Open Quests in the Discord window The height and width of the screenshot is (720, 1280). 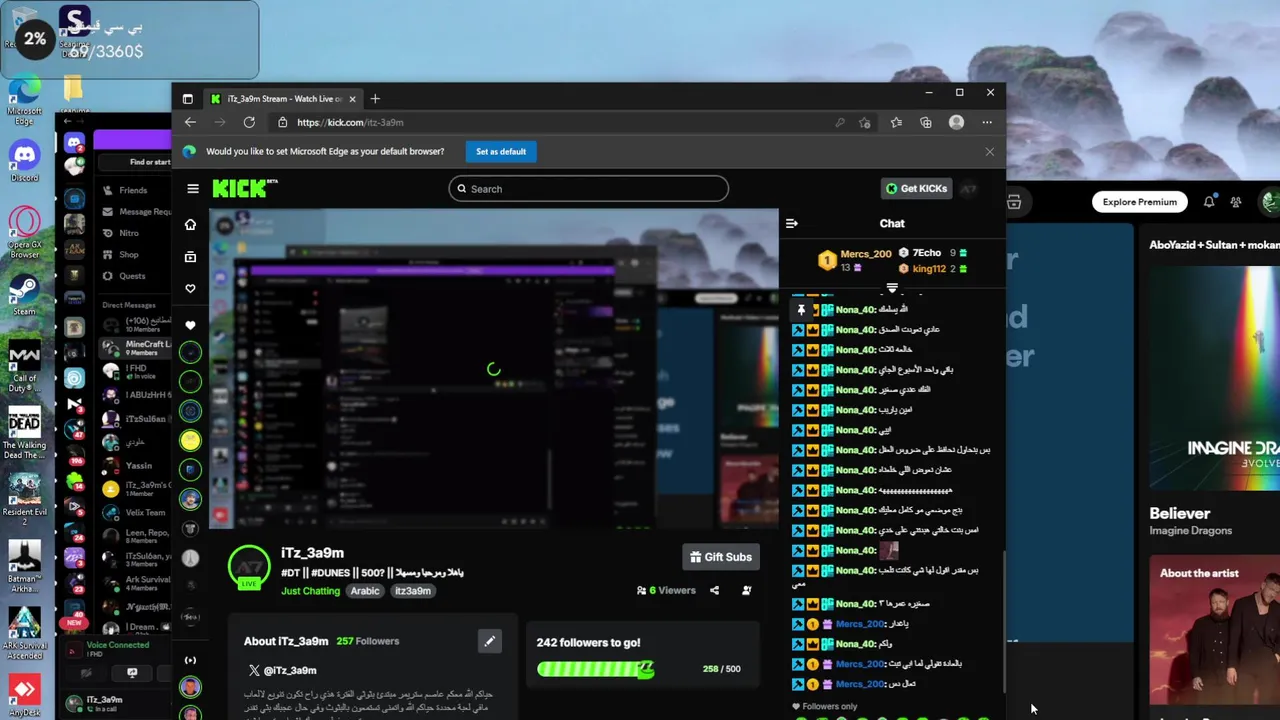132,276
